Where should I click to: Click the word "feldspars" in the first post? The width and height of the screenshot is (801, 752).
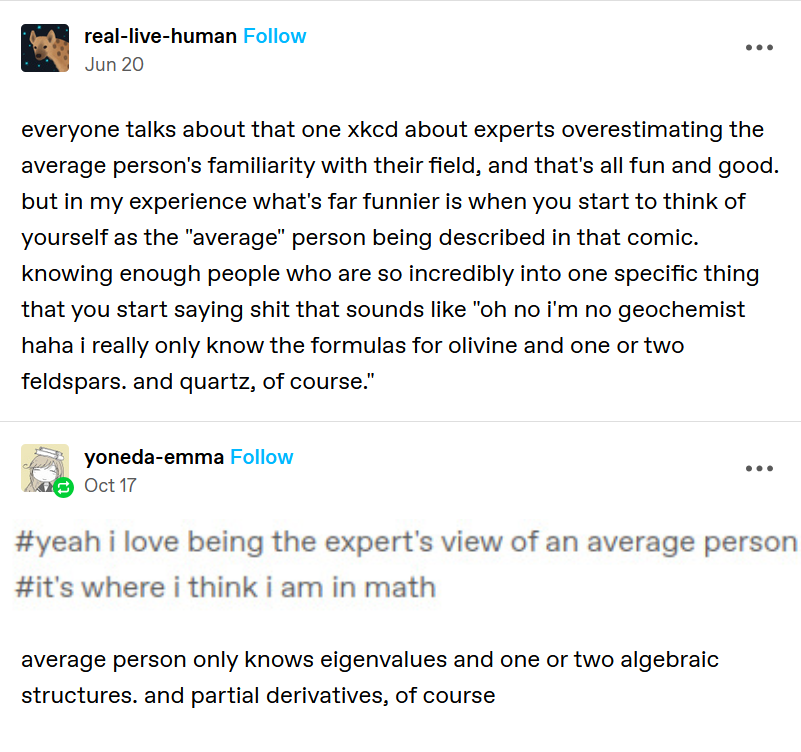pos(65,381)
